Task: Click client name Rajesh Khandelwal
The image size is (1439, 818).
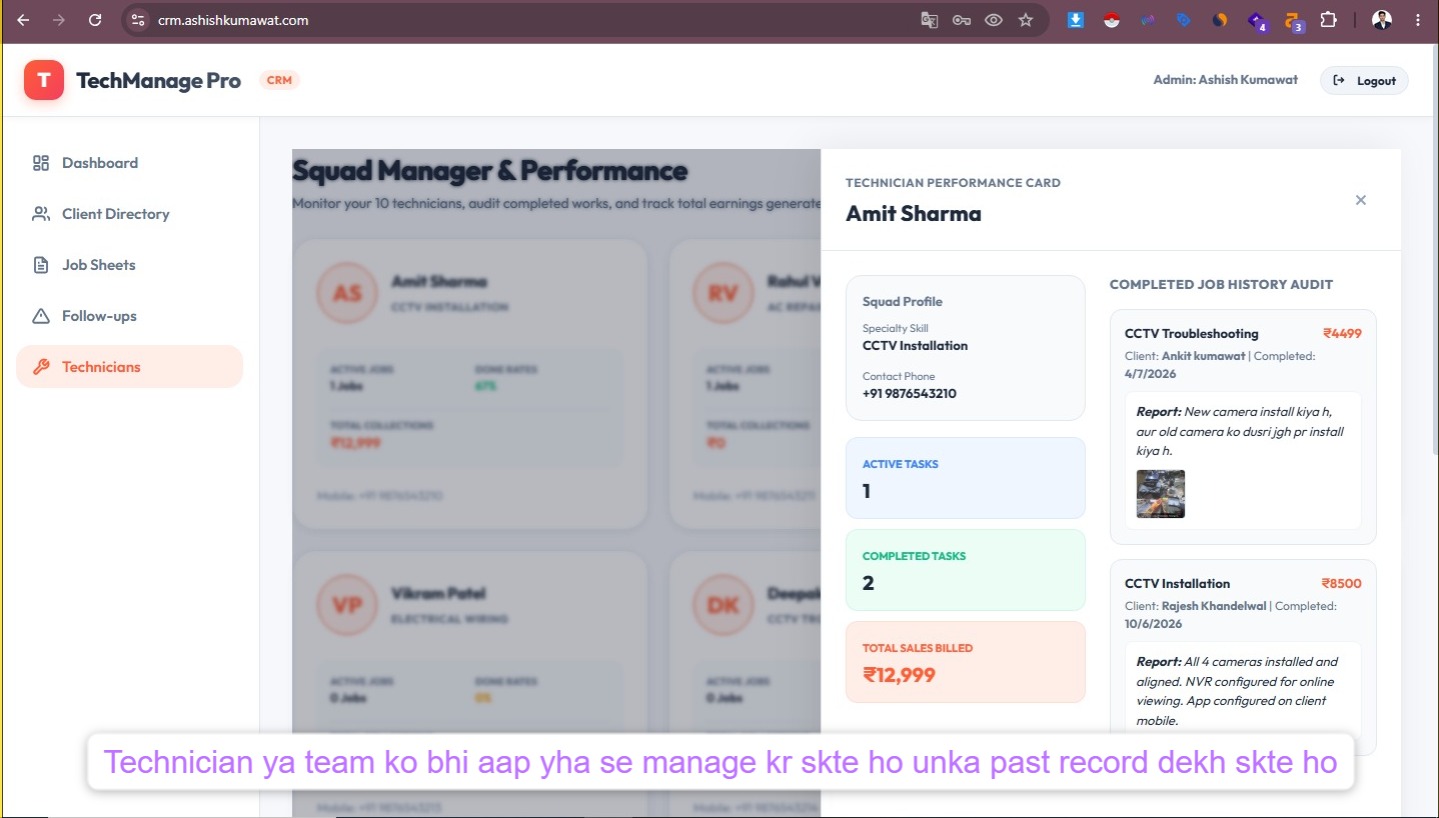Action: 1214,605
